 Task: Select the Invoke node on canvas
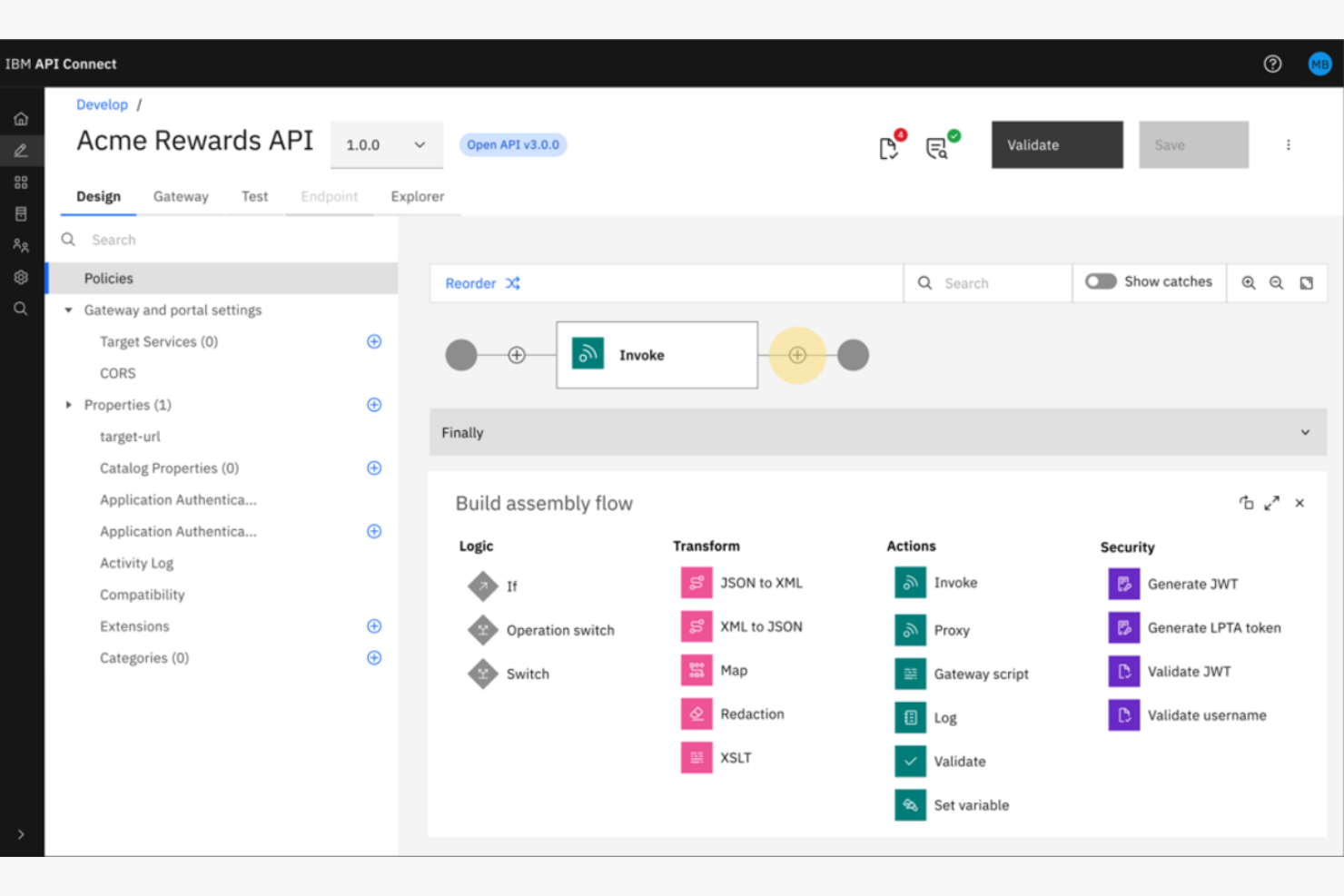pos(657,355)
